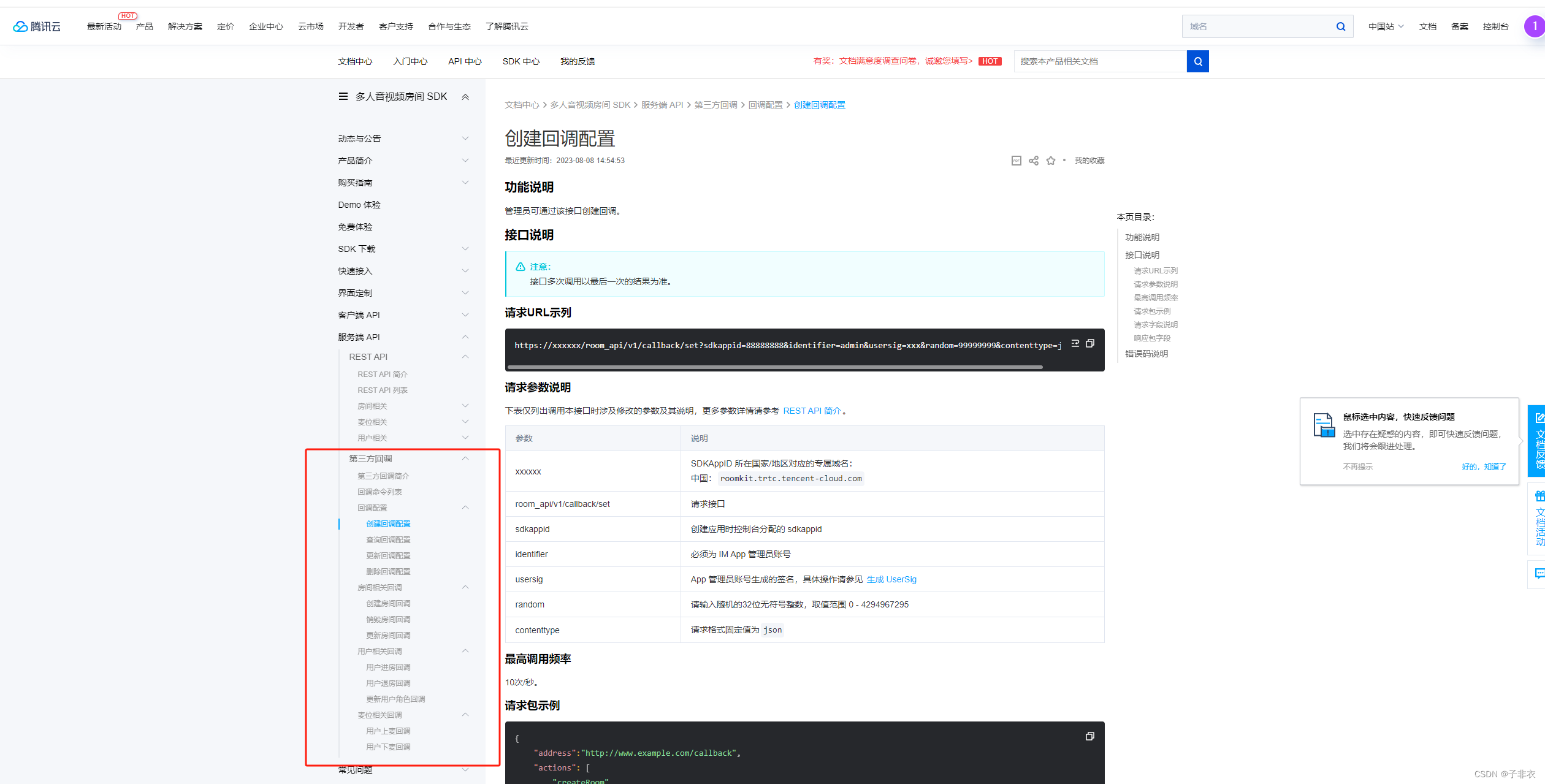Collapse the 第三方回调 section in sidebar
The height and width of the screenshot is (784, 1545).
[x=465, y=459]
